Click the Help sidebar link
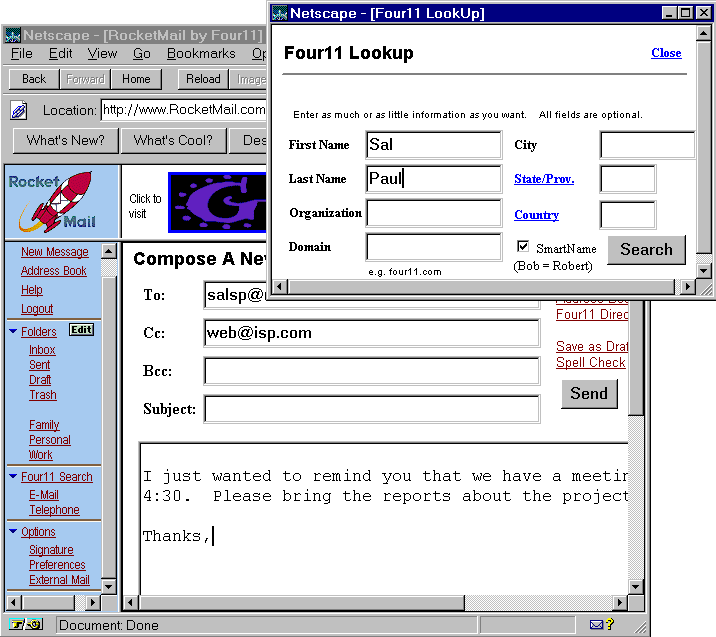This screenshot has width=716, height=637. click(x=32, y=290)
